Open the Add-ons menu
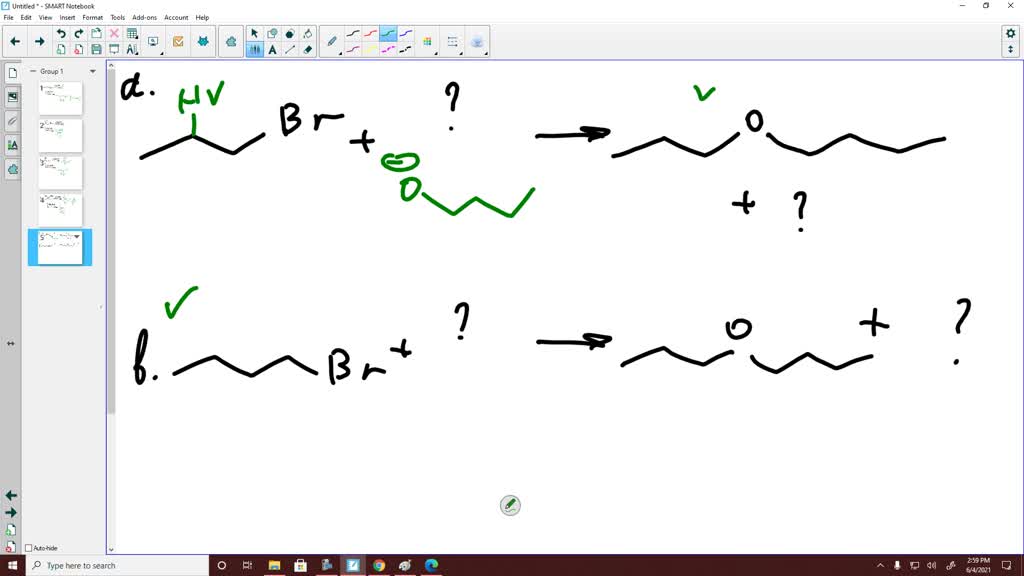The height and width of the screenshot is (576, 1024). point(144,17)
